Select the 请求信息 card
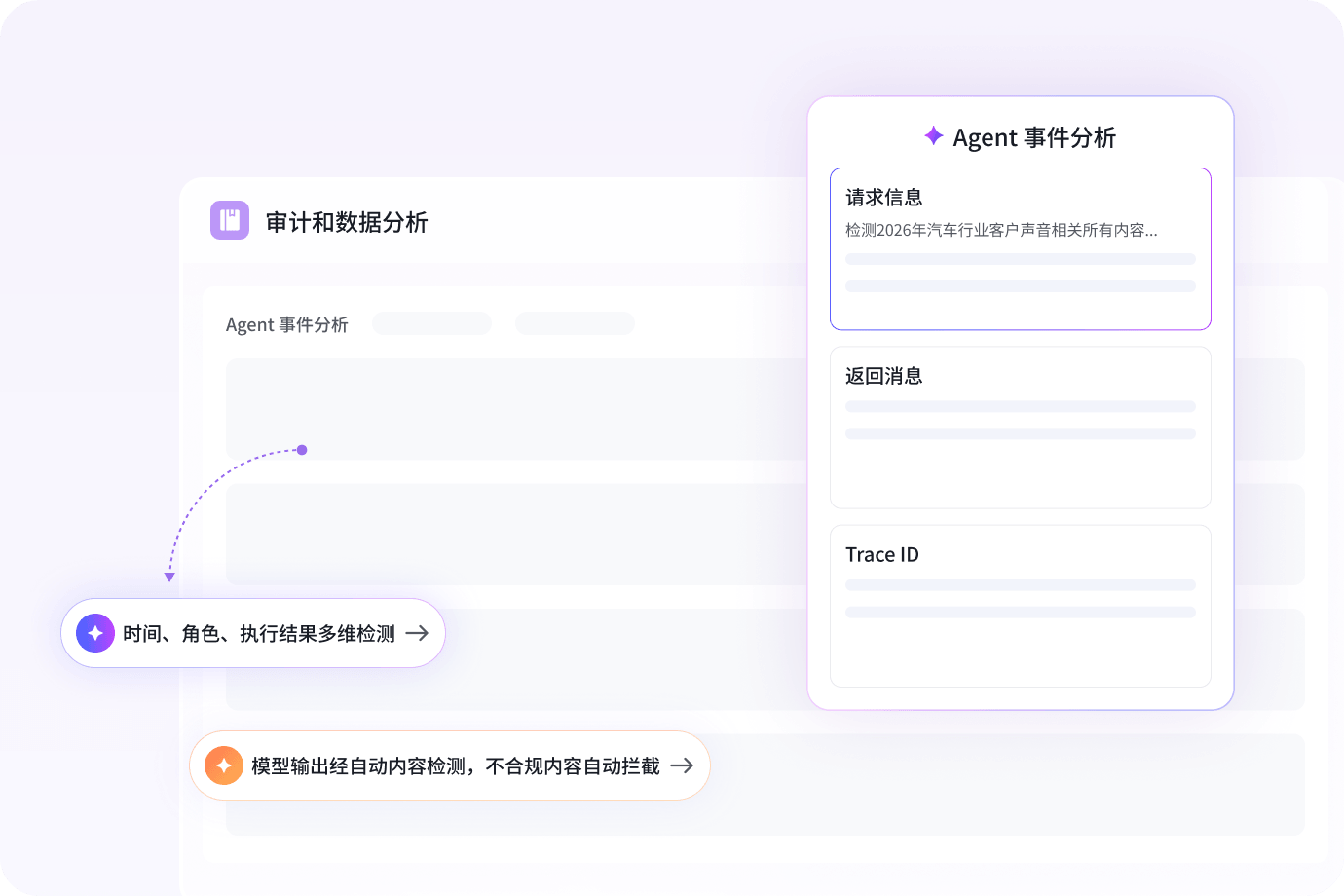 [1021, 249]
